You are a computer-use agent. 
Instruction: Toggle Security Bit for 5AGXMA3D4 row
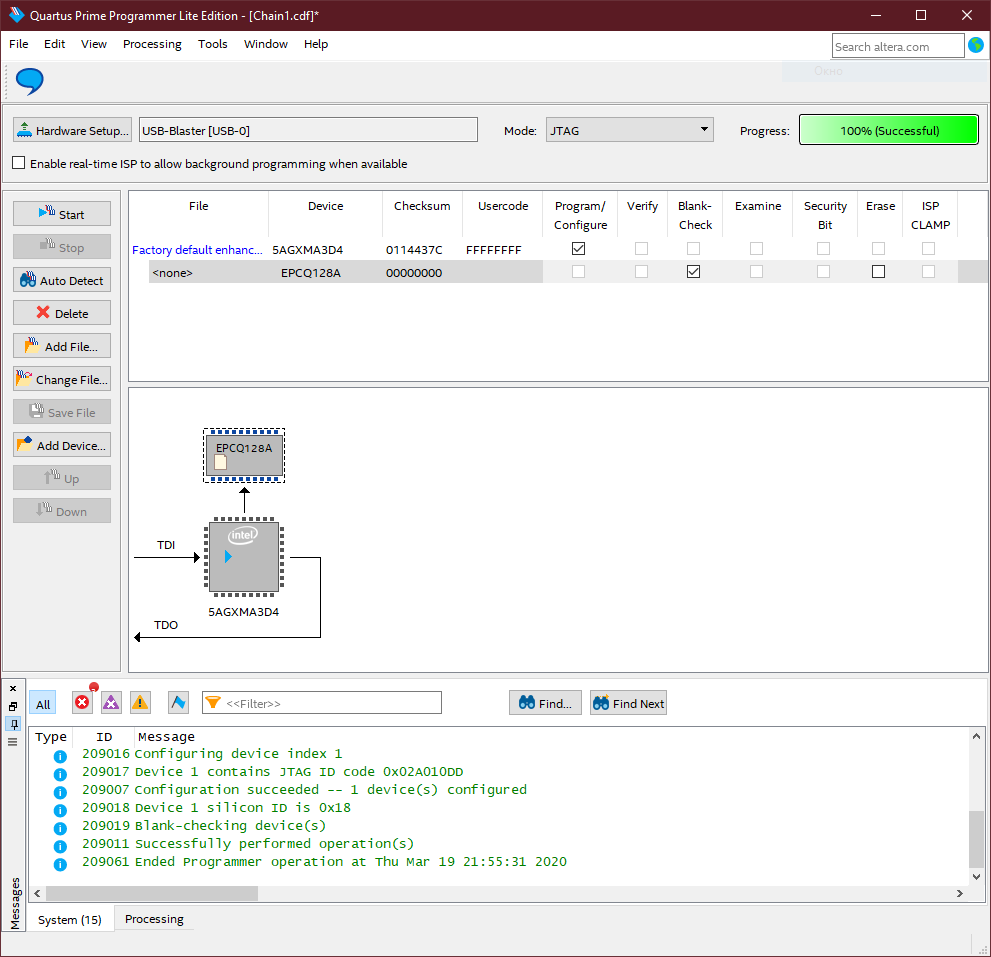pyautogui.click(x=823, y=248)
